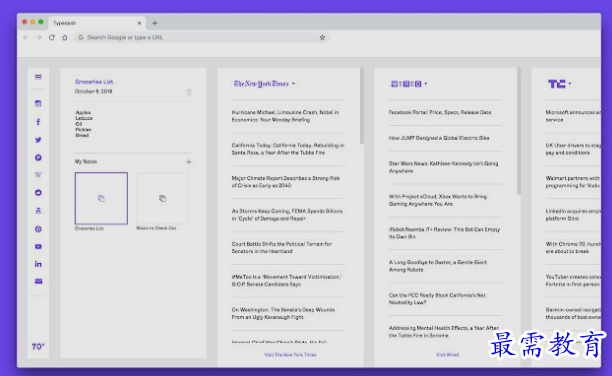This screenshot has height=376, width=612.
Task: Open the Messenger shortcut below the Twitter icon
Action: [x=38, y=158]
